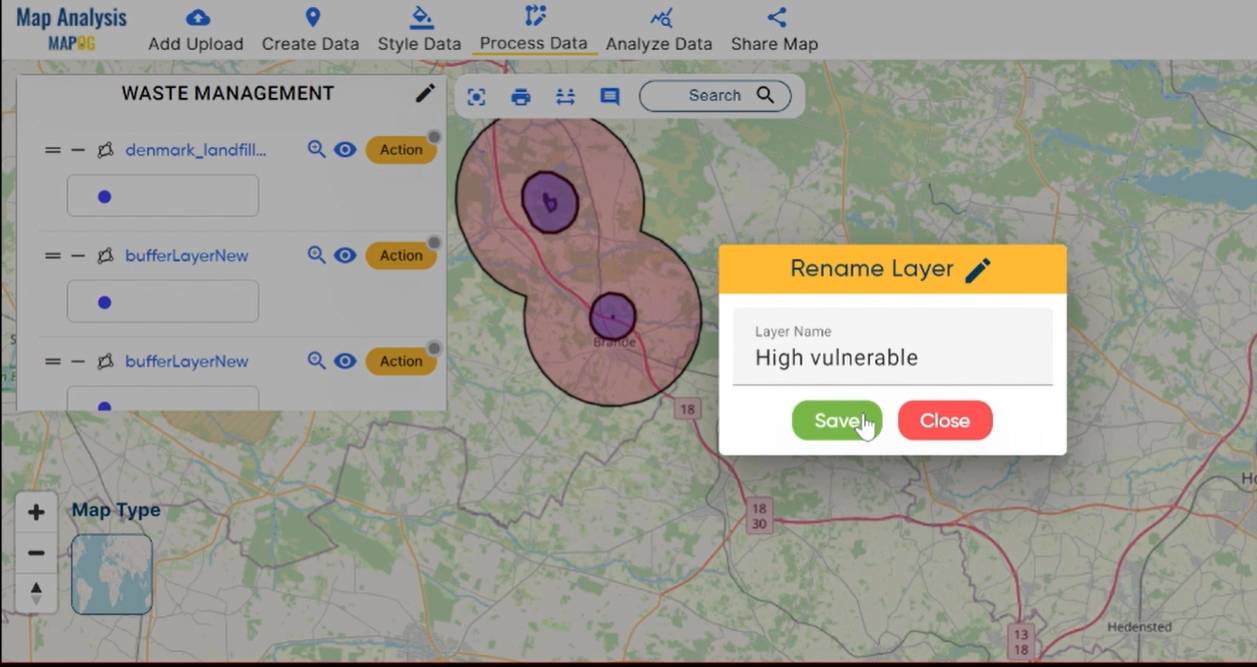Click polygon type icon of denmark_landfill layer
Image resolution: width=1257 pixels, height=667 pixels.
[105, 150]
